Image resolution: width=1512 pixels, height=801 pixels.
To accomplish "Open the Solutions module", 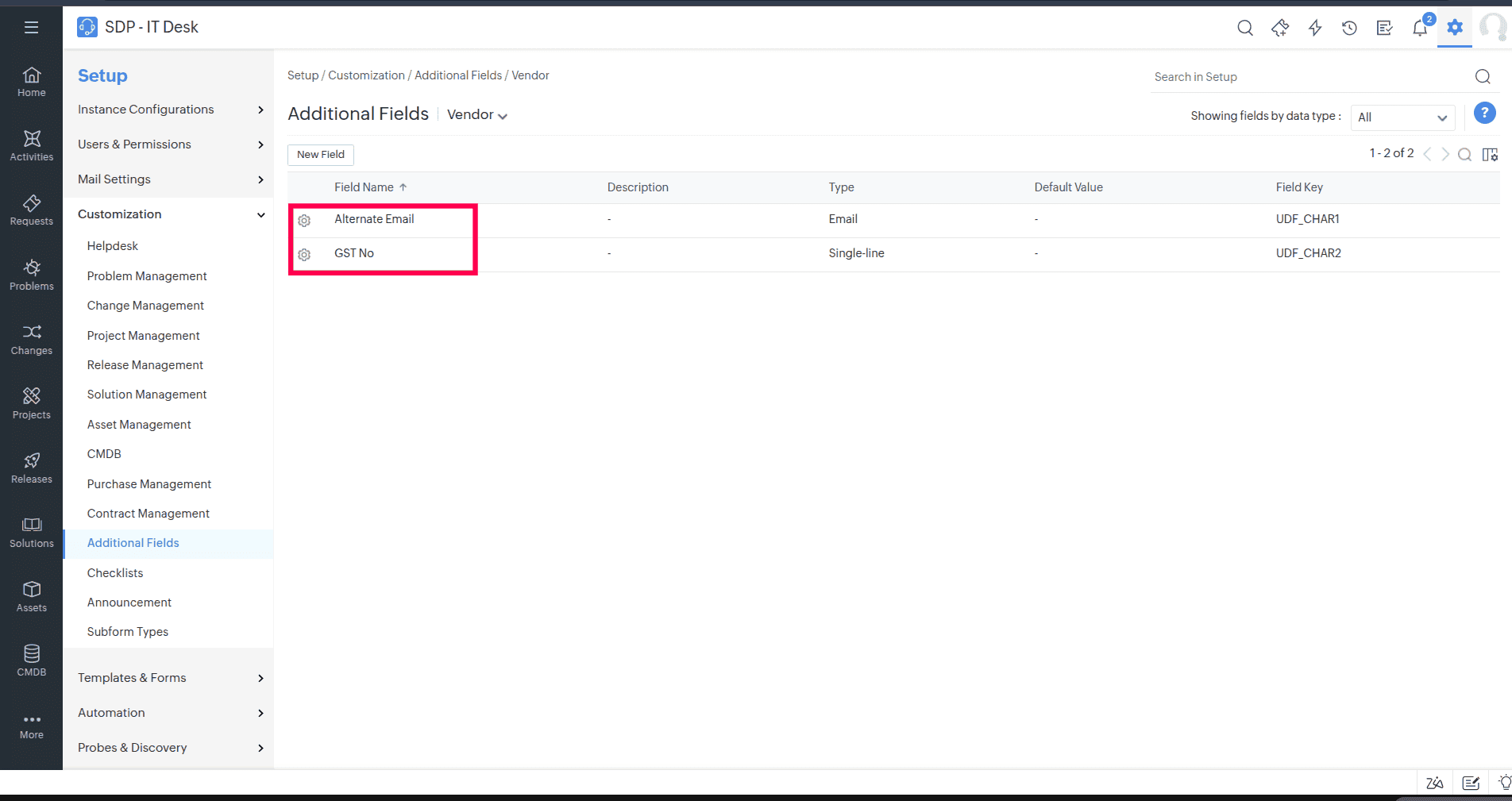I will [32, 532].
